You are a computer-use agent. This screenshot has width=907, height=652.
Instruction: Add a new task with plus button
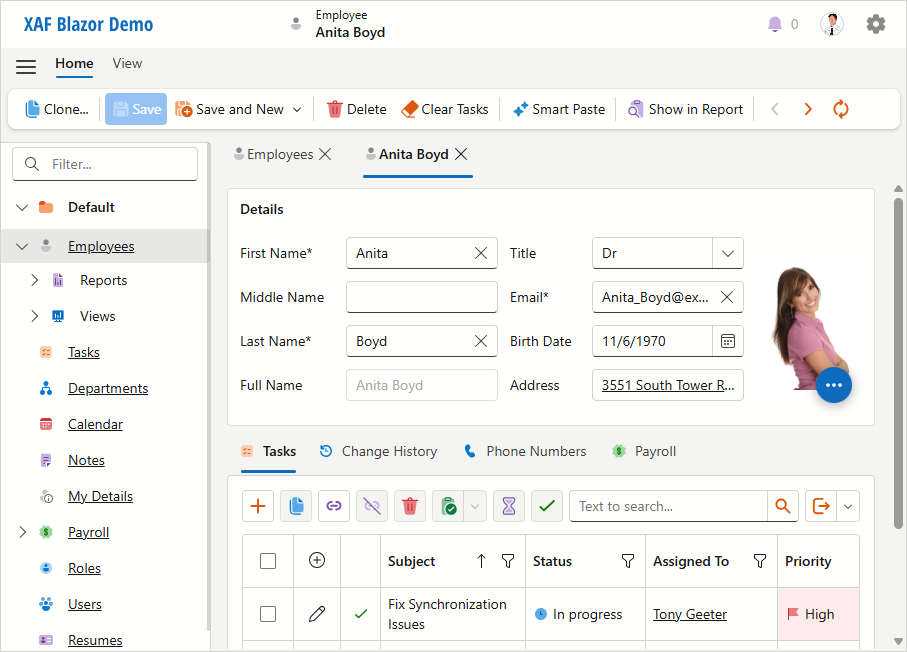[x=258, y=506]
